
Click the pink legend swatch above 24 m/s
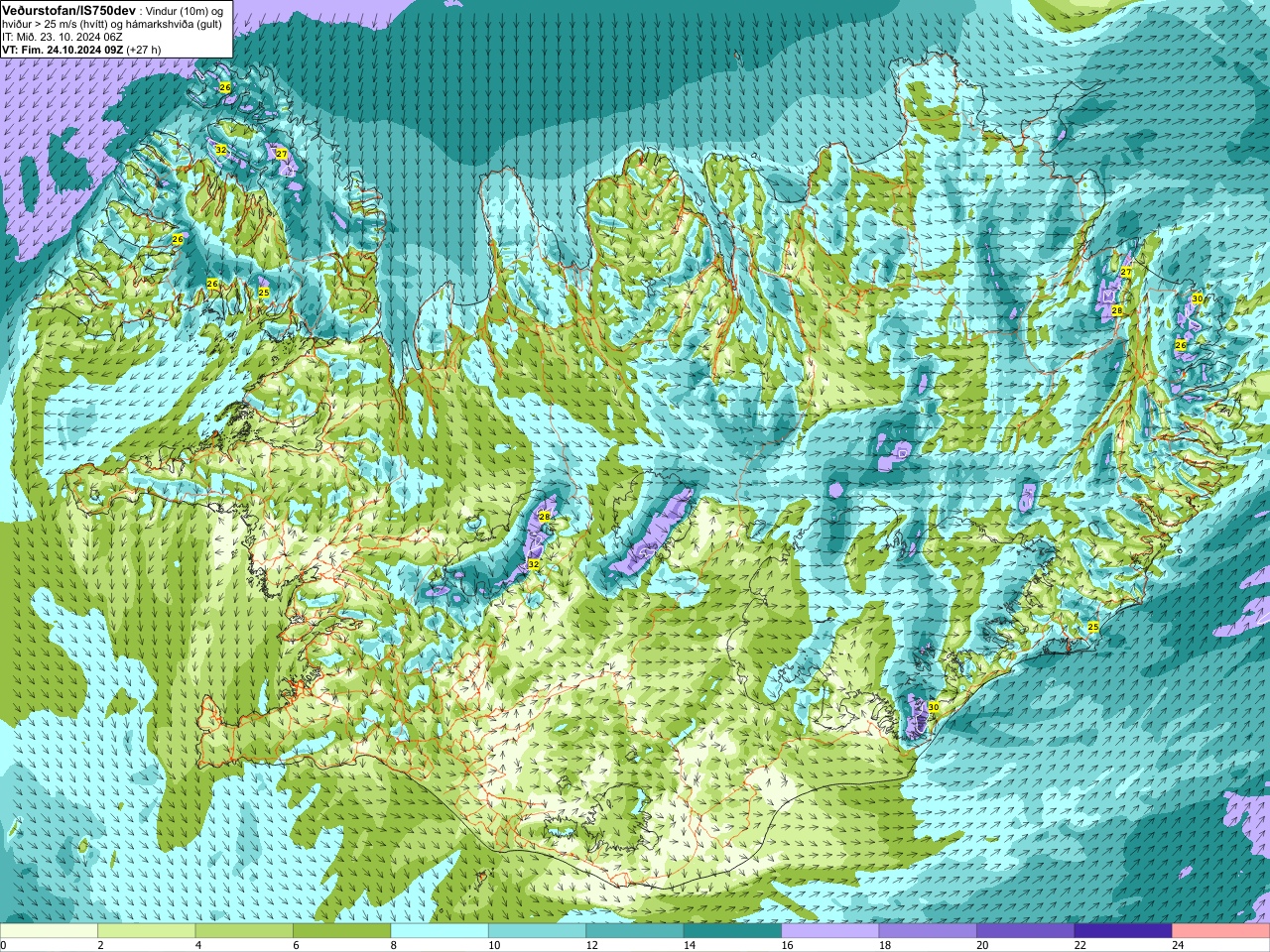[x=1221, y=930]
